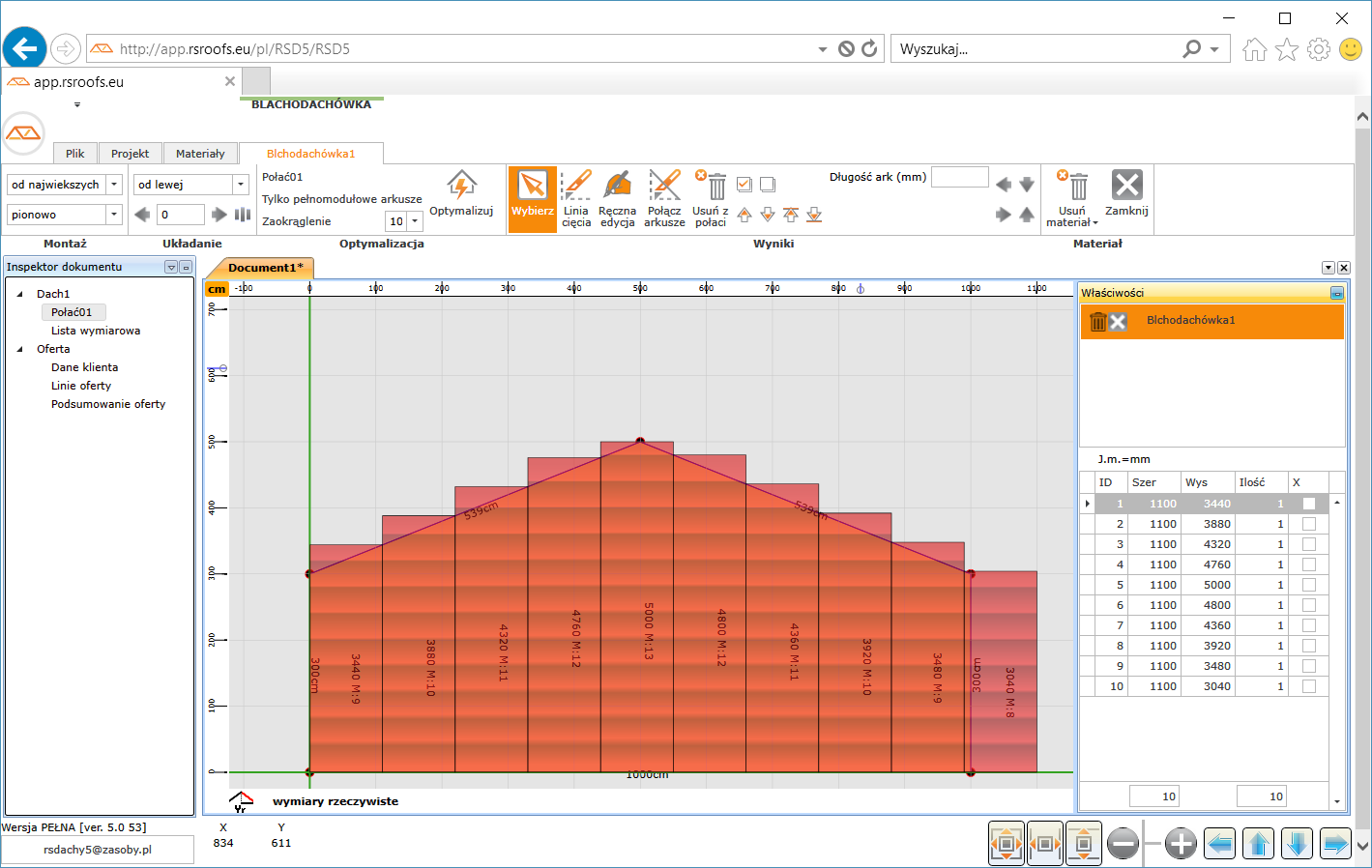Viewport: 1372px width, 868px height.
Task: Open Dane klienta in the tree
Action: click(x=84, y=367)
